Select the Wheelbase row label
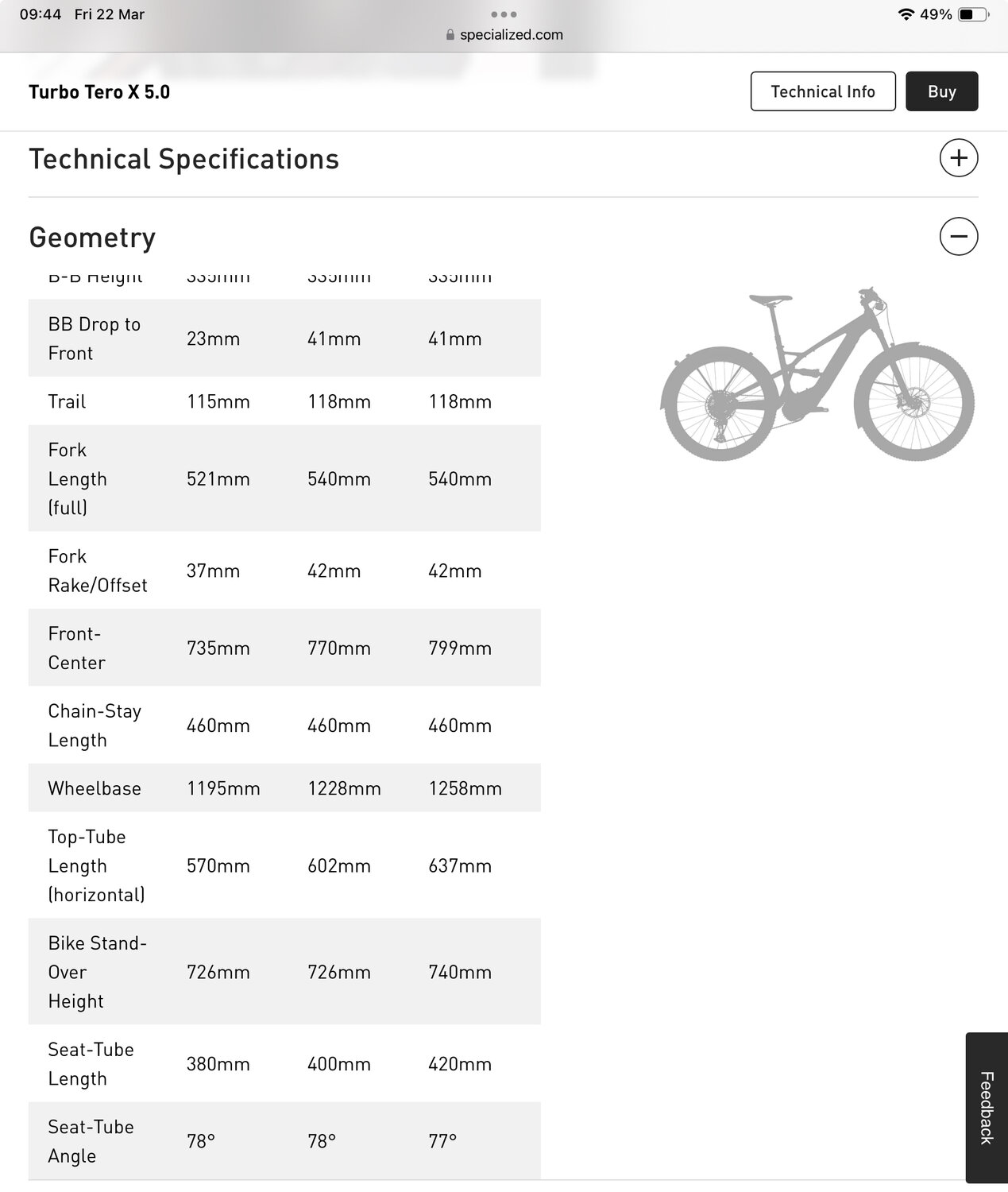The image size is (1008, 1192). 95,788
